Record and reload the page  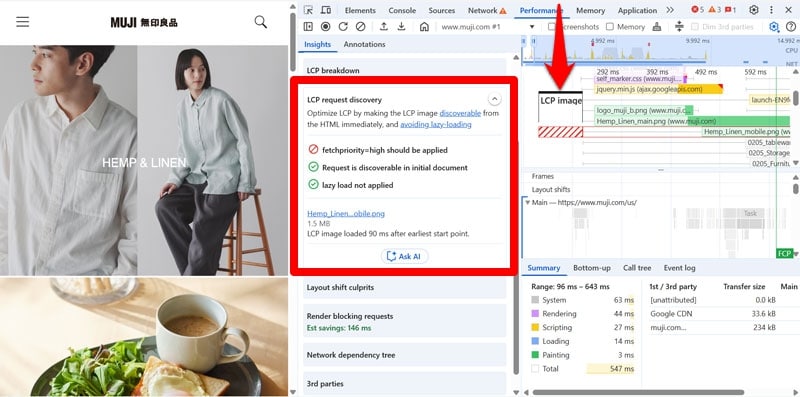[343, 27]
